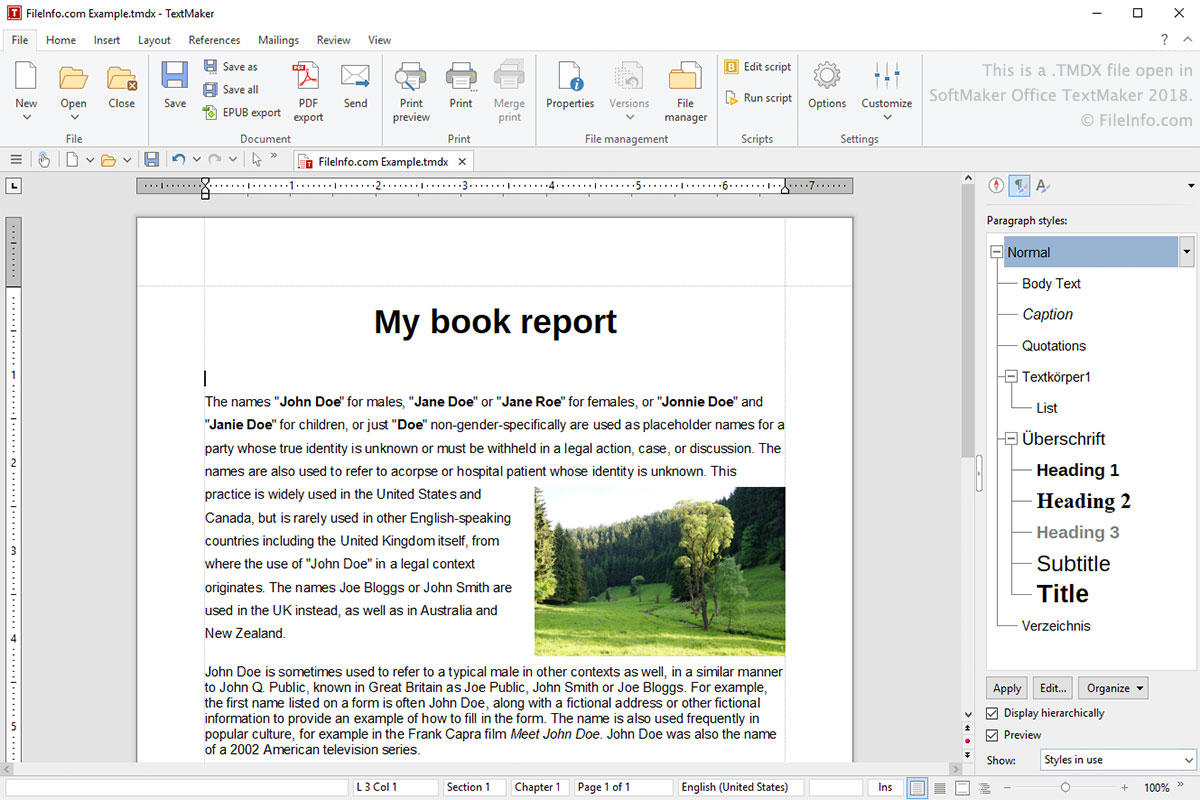
Task: Collapse the Überschrift style tree node
Action: pos(1012,439)
